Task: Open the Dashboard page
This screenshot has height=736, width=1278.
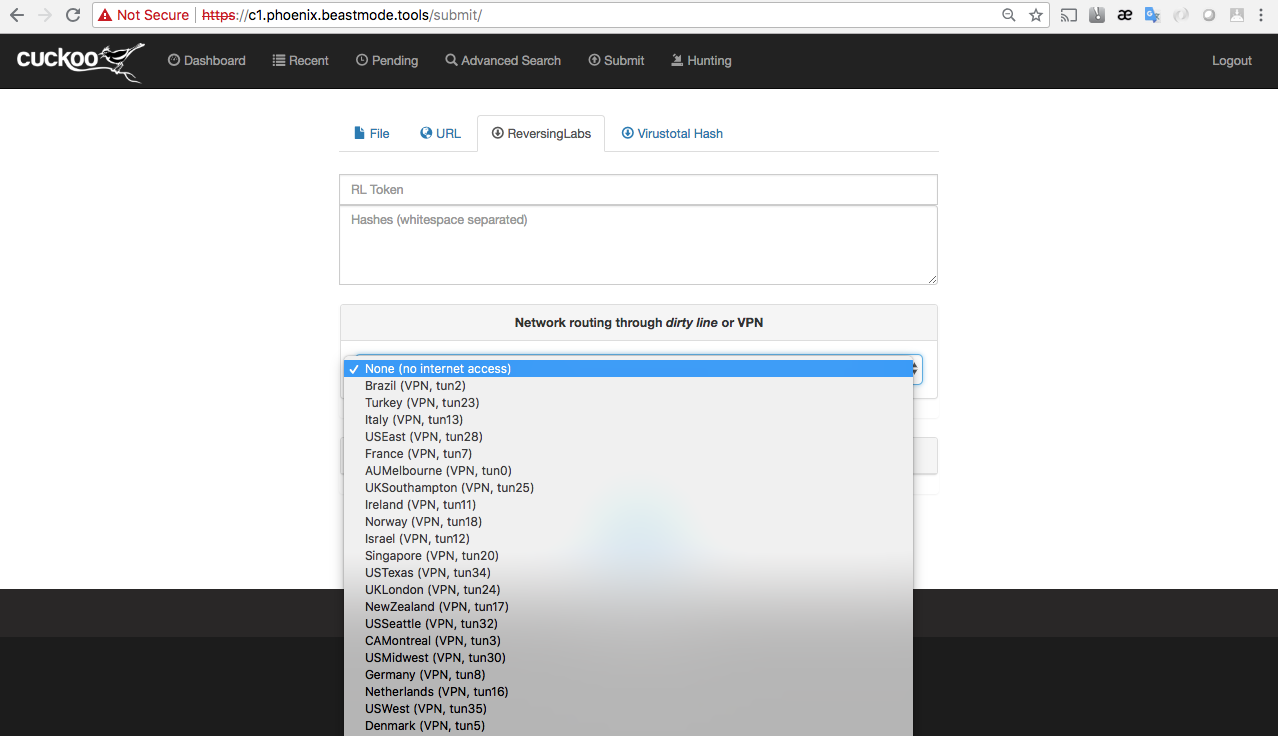Action: [206, 61]
